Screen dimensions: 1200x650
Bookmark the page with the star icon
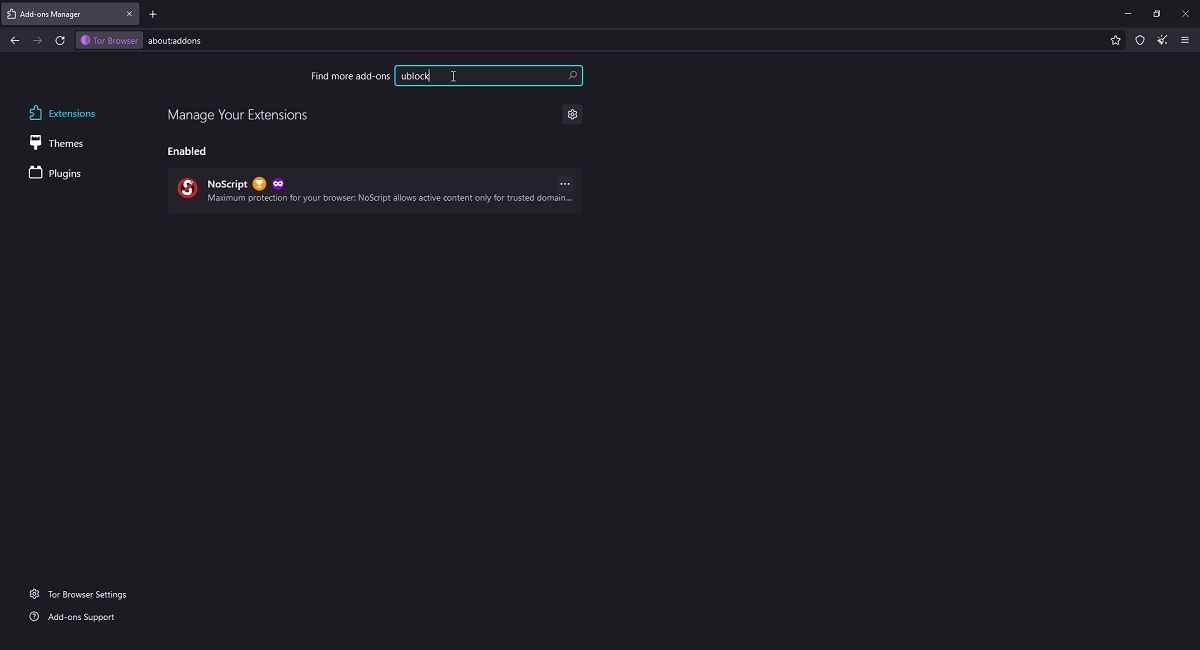(x=1115, y=40)
